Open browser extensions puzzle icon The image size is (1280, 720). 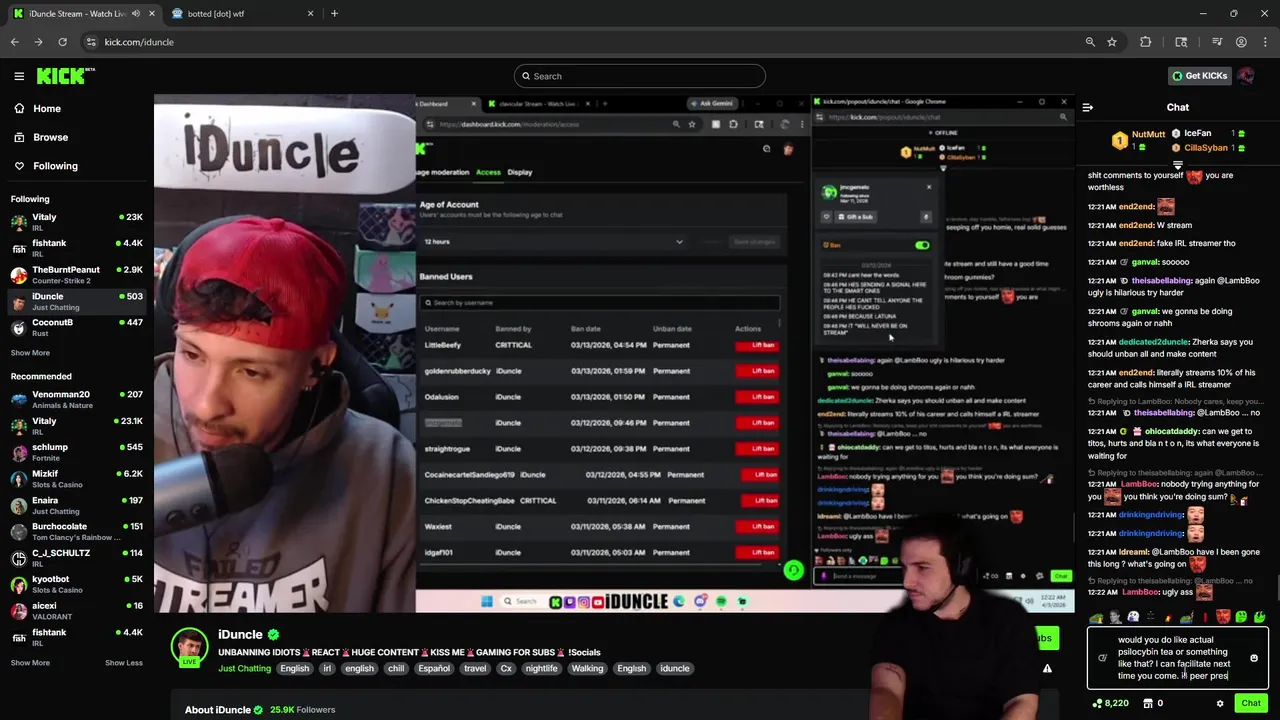[x=1146, y=42]
